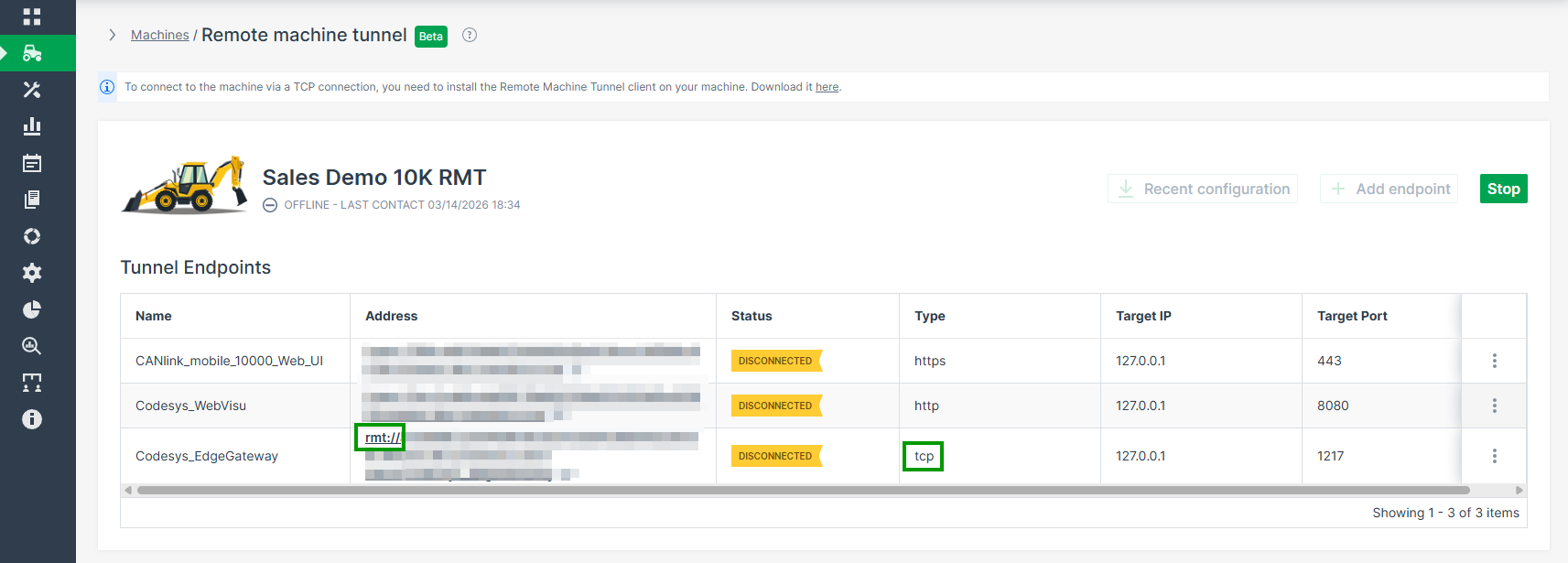The height and width of the screenshot is (563, 1568).
Task: Open the pie chart icon in sidebar
Action: pyautogui.click(x=32, y=309)
